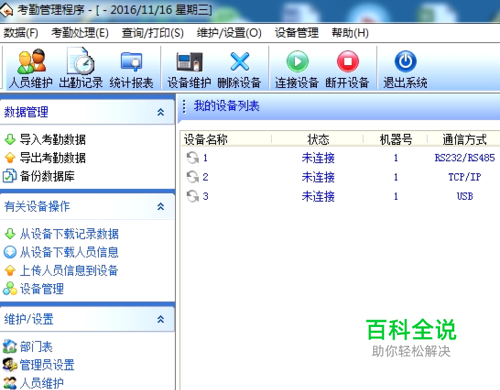Collapse the 数据管理 panel
The height and width of the screenshot is (390, 500).
[161, 112]
